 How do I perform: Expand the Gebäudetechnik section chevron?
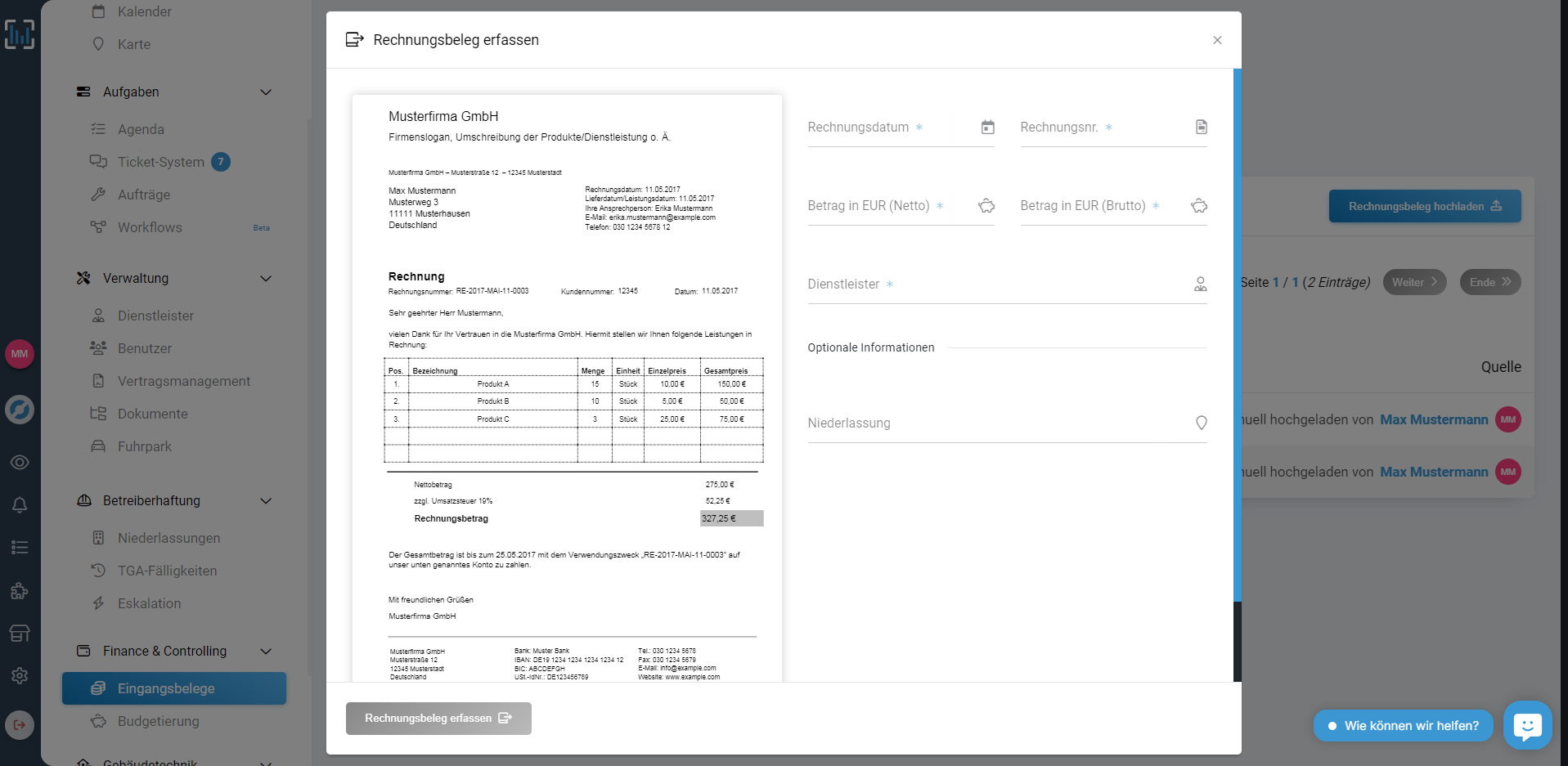click(266, 763)
